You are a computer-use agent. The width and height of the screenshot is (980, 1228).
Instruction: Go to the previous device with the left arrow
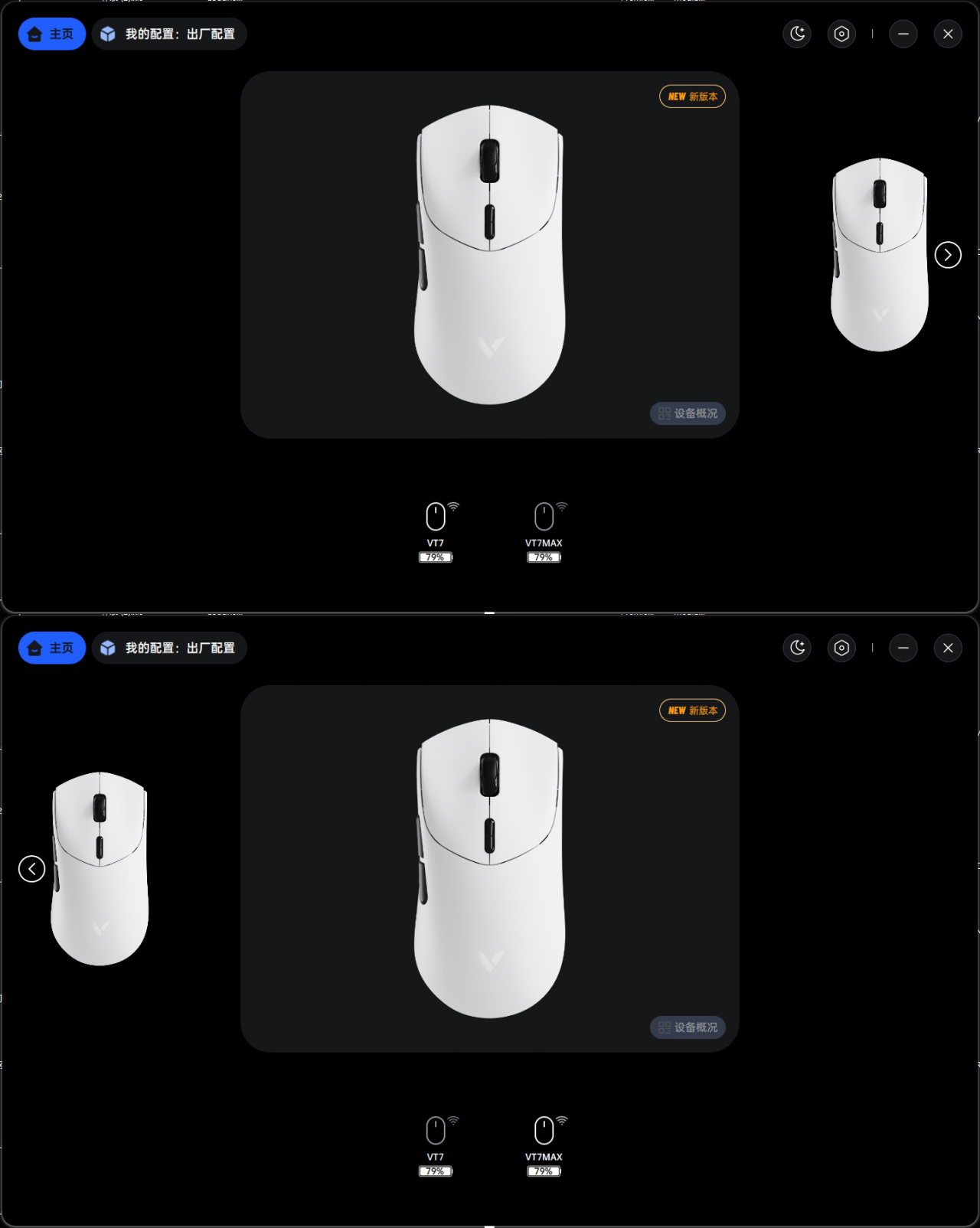pos(31,869)
